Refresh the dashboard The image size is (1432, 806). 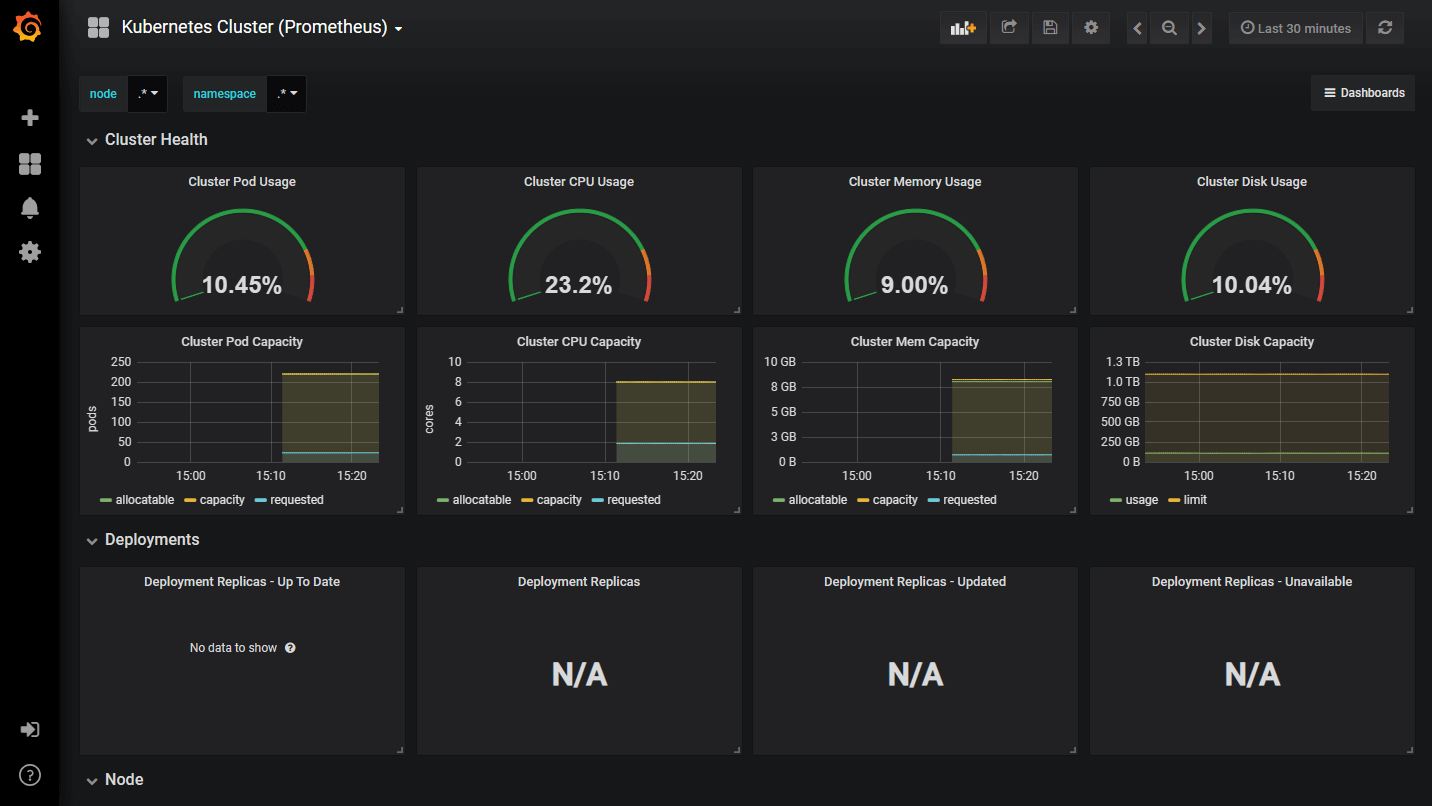click(x=1385, y=28)
